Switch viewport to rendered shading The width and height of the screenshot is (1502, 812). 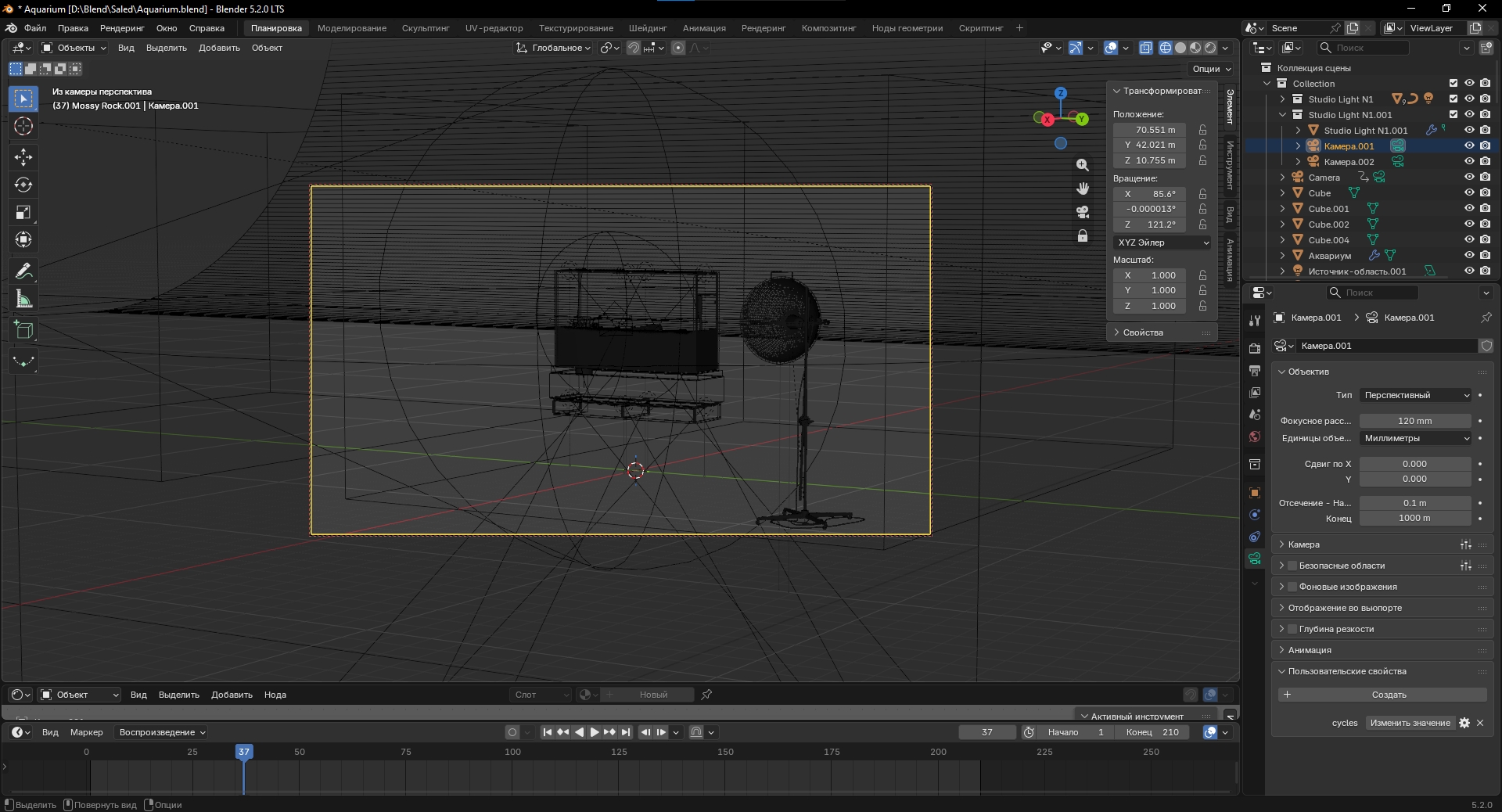(1210, 48)
